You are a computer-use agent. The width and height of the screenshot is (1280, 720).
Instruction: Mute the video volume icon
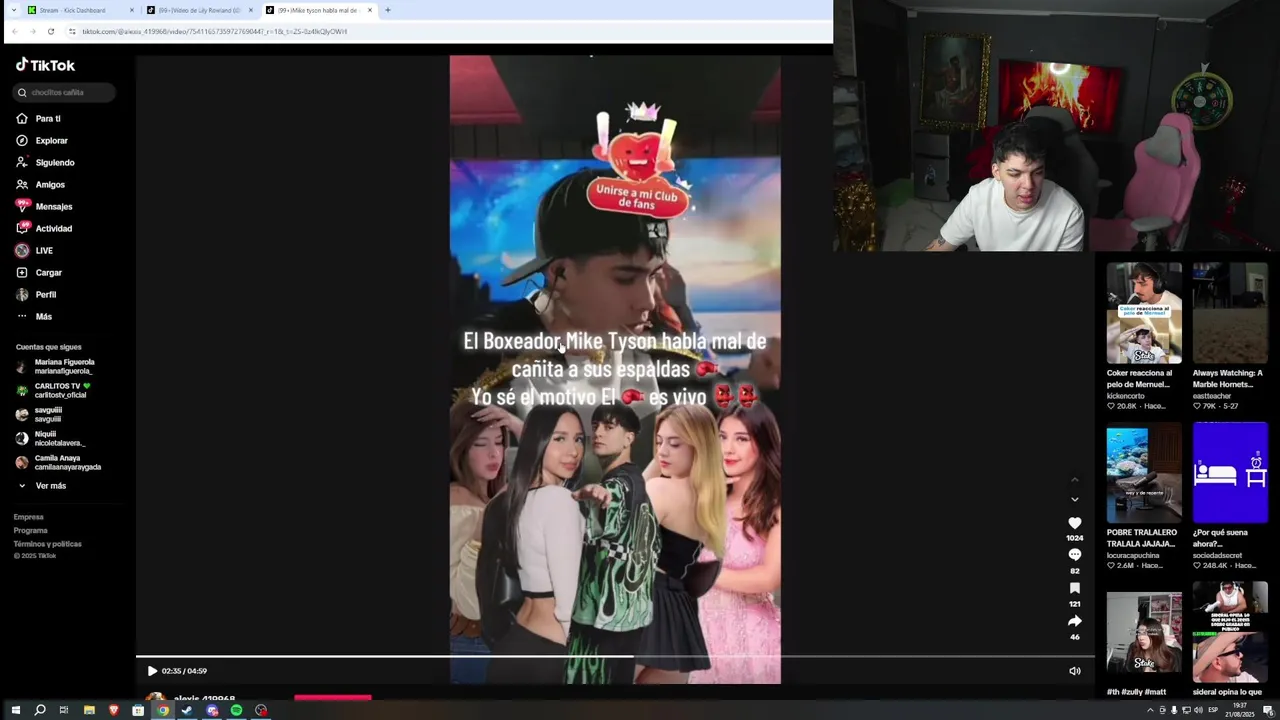tap(1075, 671)
